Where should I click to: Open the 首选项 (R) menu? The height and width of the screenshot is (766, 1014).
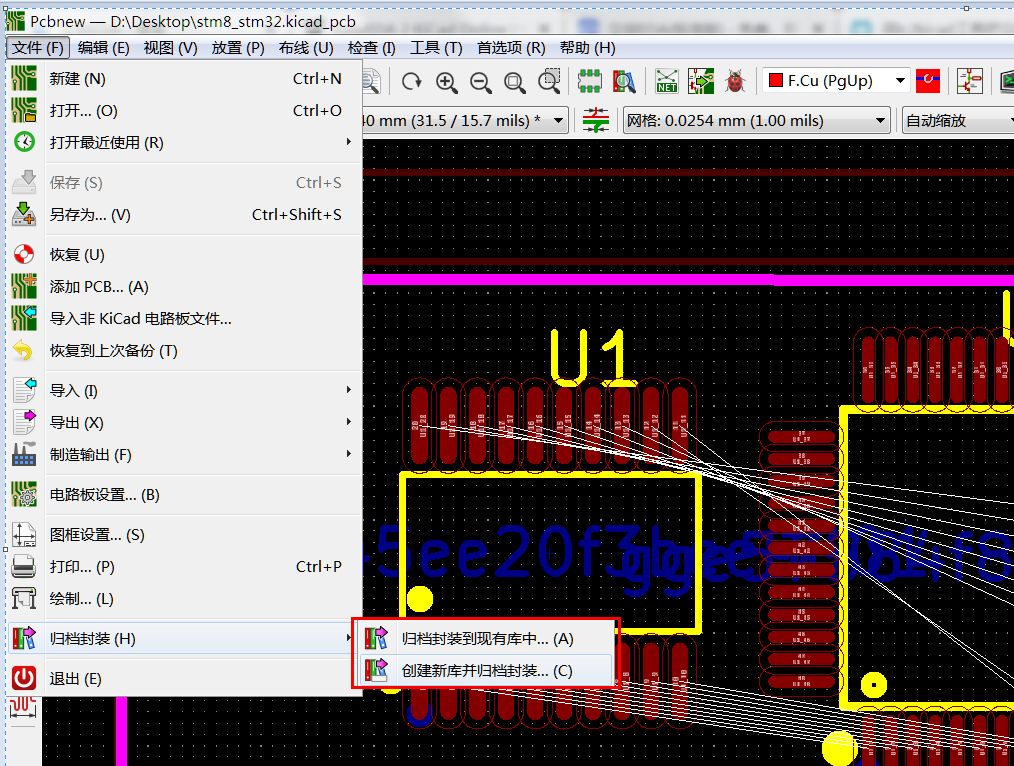pos(511,48)
